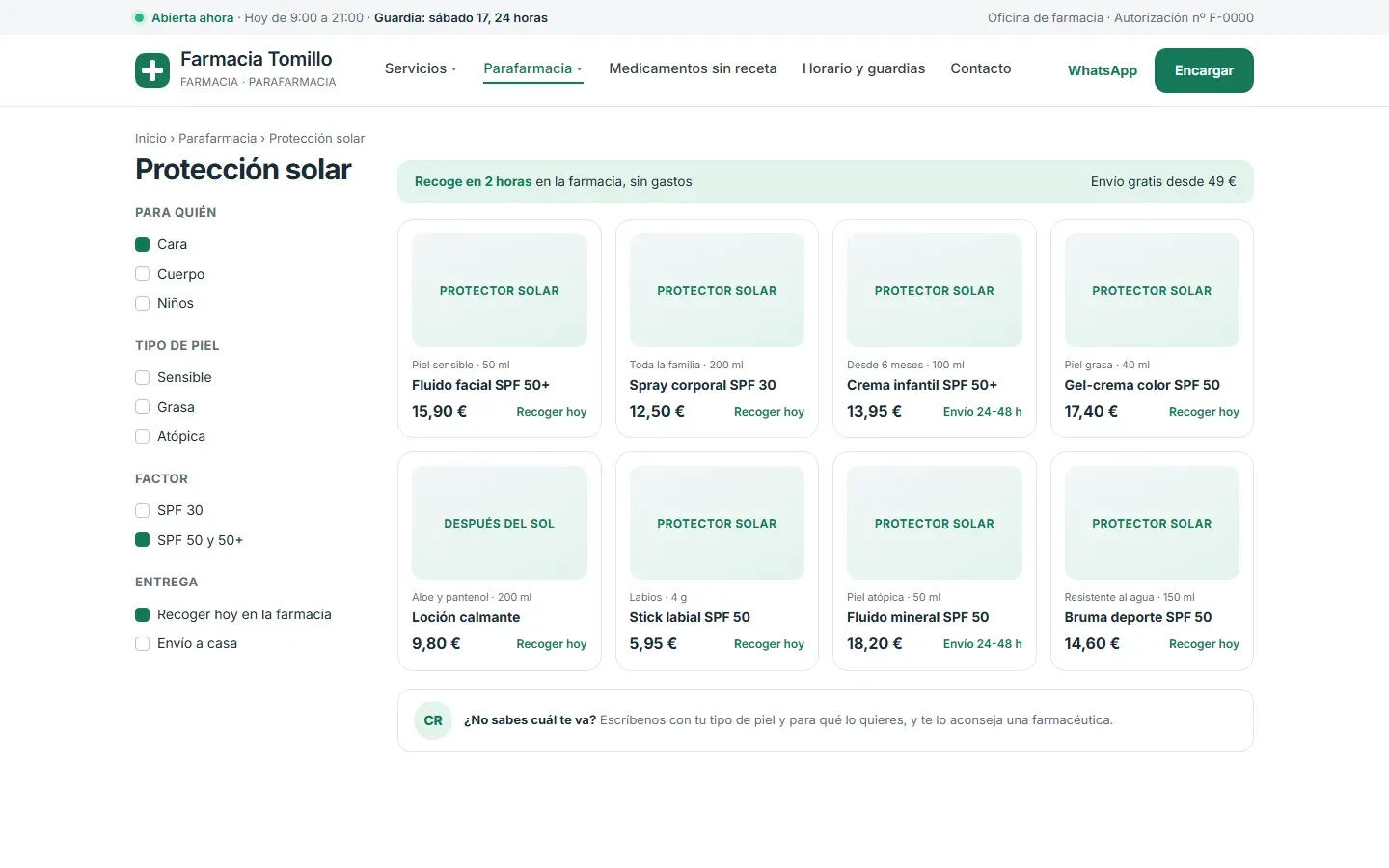Viewport: 1389px width, 868px height.
Task: Open Medicamentos sin receta page
Action: tap(693, 68)
